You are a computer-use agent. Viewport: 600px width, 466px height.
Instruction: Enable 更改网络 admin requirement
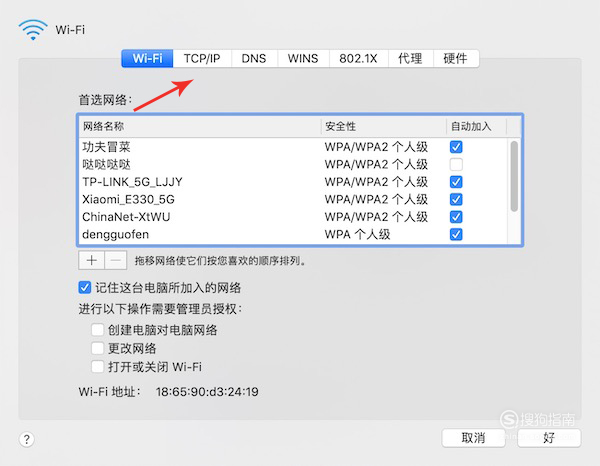pyautogui.click(x=98, y=348)
